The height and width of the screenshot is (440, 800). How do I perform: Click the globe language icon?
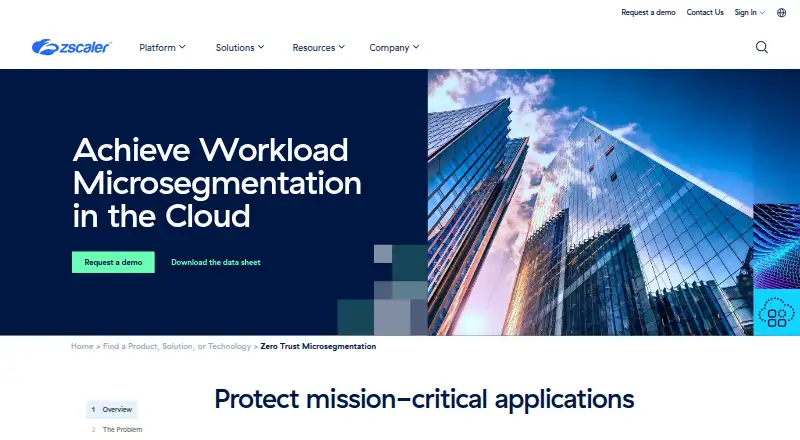[x=781, y=13]
